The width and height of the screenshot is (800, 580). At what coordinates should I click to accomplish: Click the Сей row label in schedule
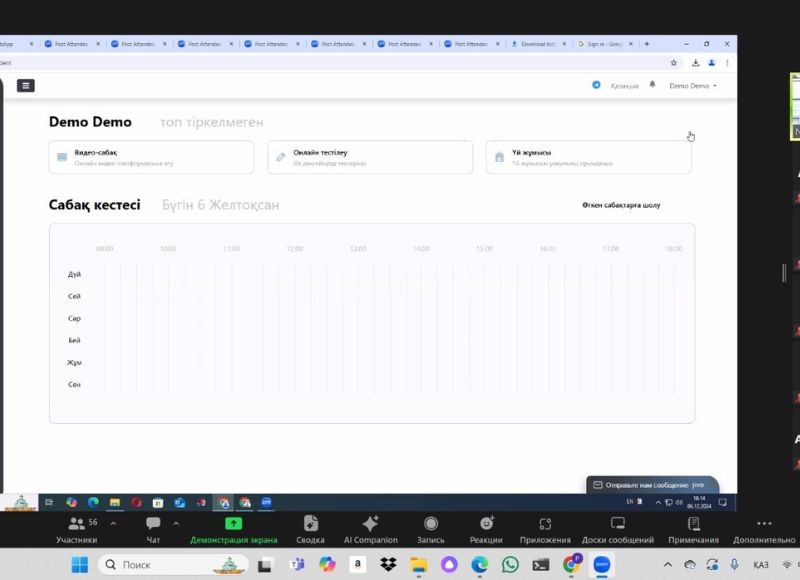coord(74,296)
